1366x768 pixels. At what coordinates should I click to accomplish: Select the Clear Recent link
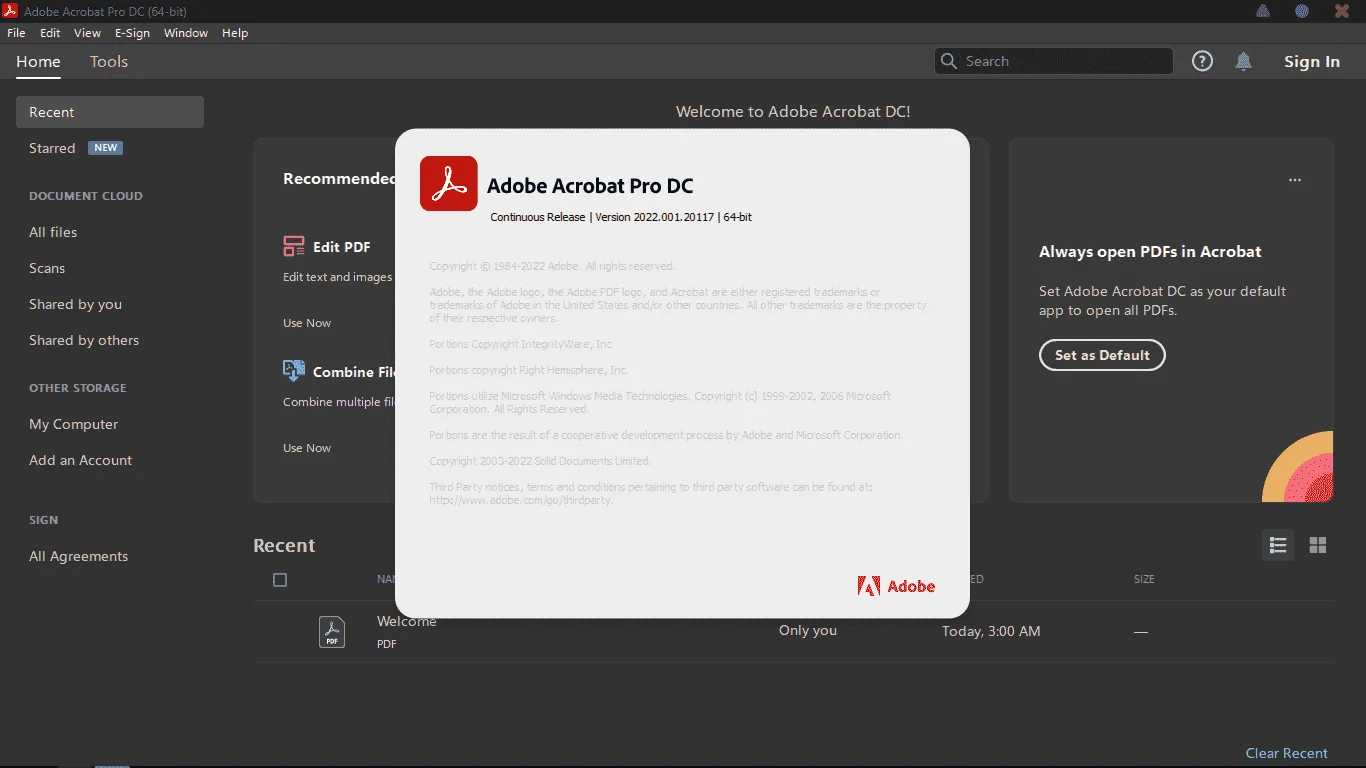1286,753
